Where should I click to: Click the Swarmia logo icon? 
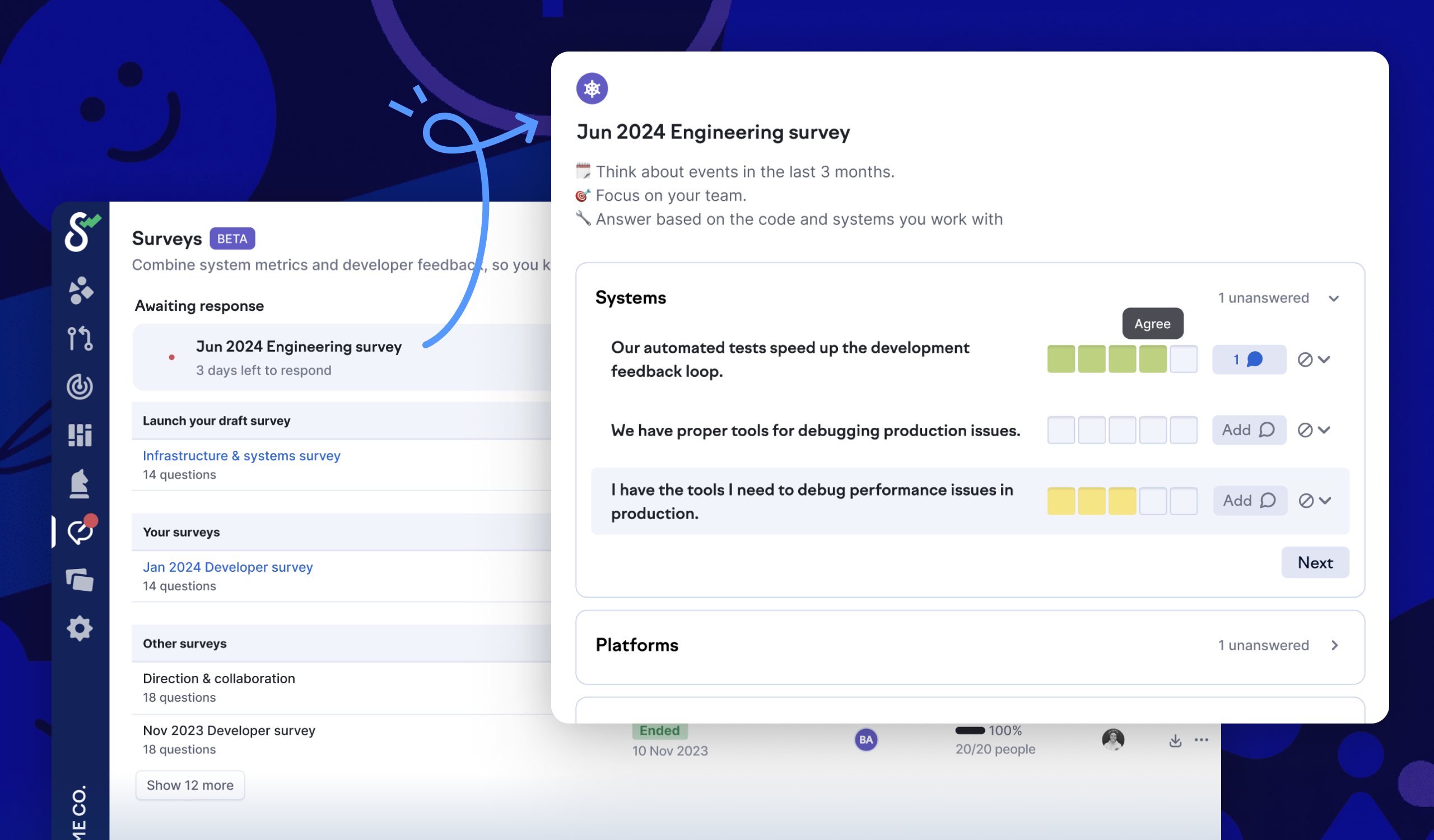point(80,232)
